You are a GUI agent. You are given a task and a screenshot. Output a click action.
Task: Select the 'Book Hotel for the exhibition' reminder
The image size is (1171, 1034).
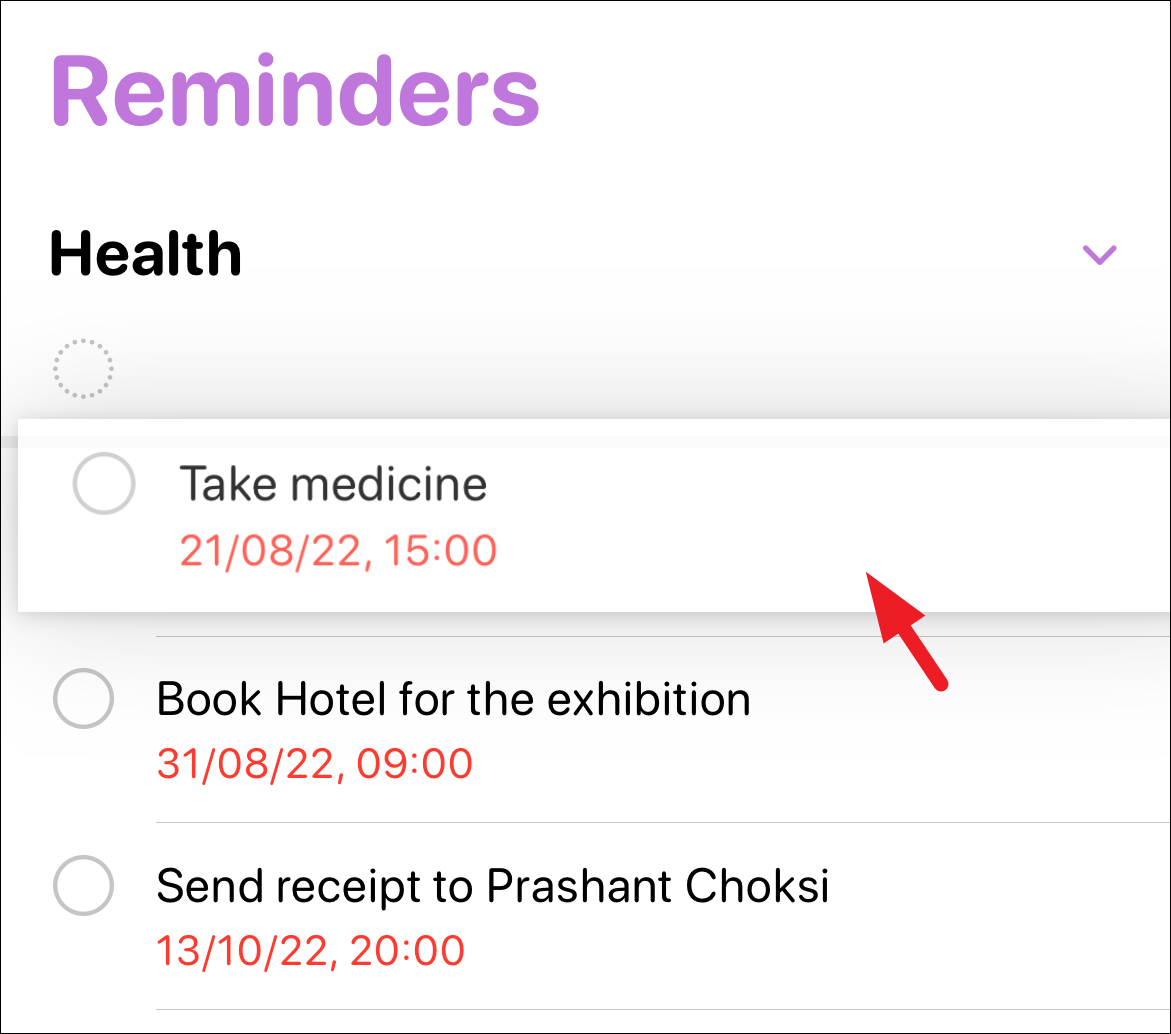[x=453, y=699]
